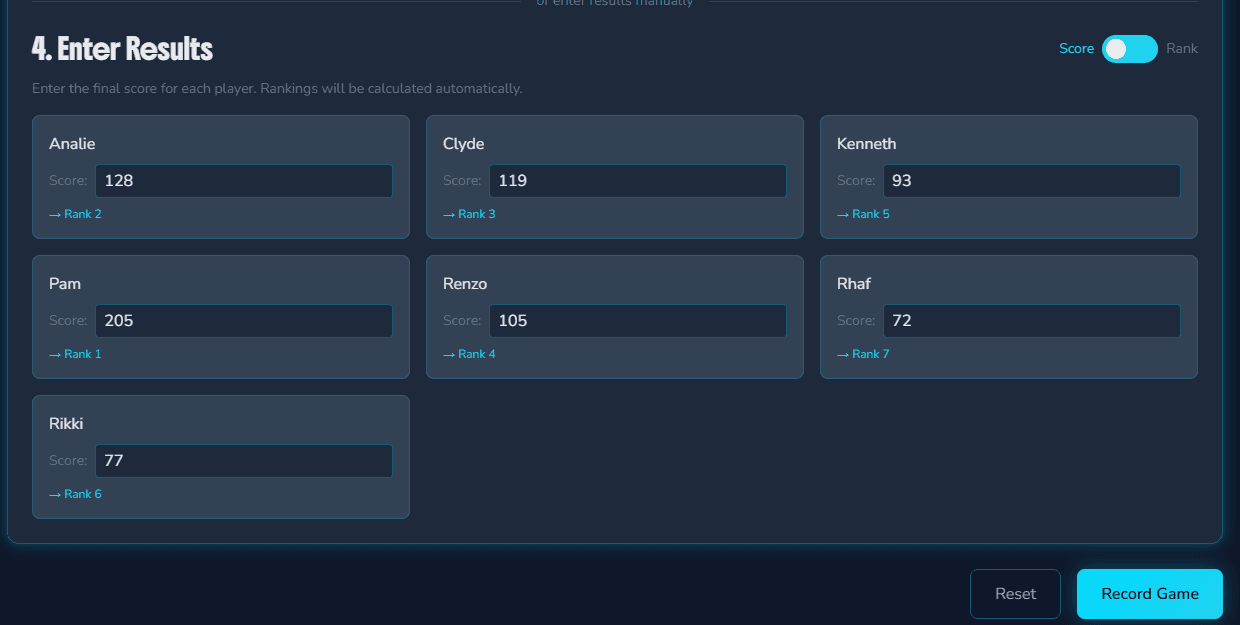Select Rhaf's score input showing 72
Viewport: 1240px width, 625px height.
click(1031, 320)
